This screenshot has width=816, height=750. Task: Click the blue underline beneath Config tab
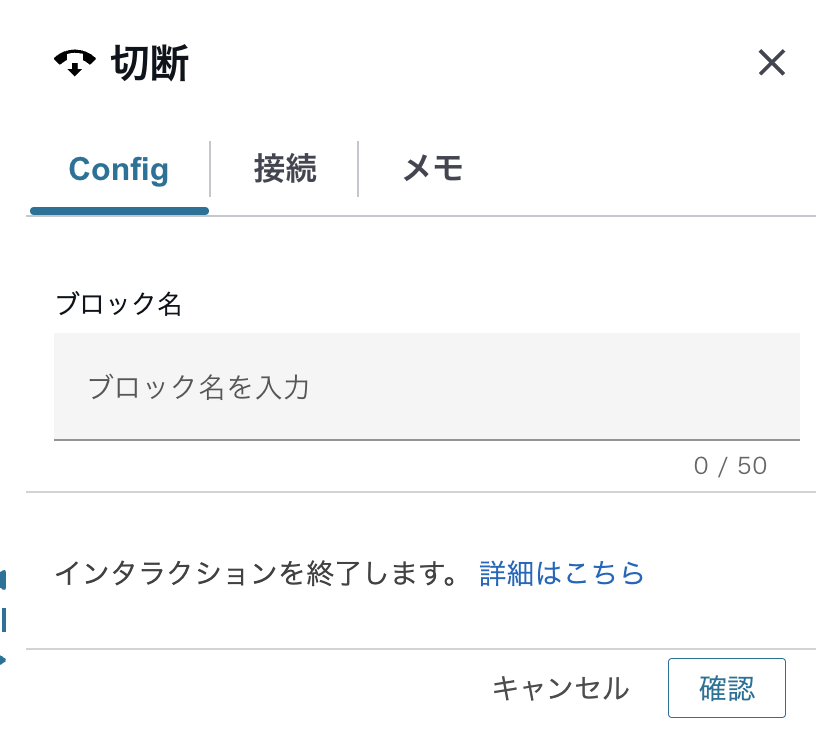pyautogui.click(x=119, y=211)
